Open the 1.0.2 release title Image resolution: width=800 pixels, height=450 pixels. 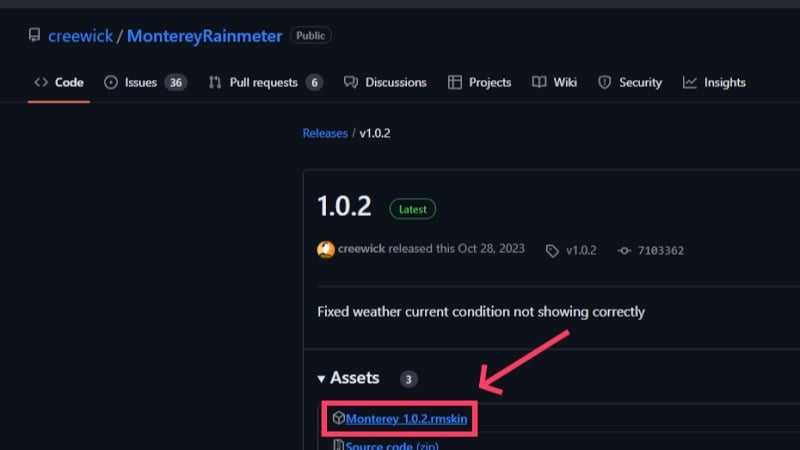pyautogui.click(x=344, y=206)
